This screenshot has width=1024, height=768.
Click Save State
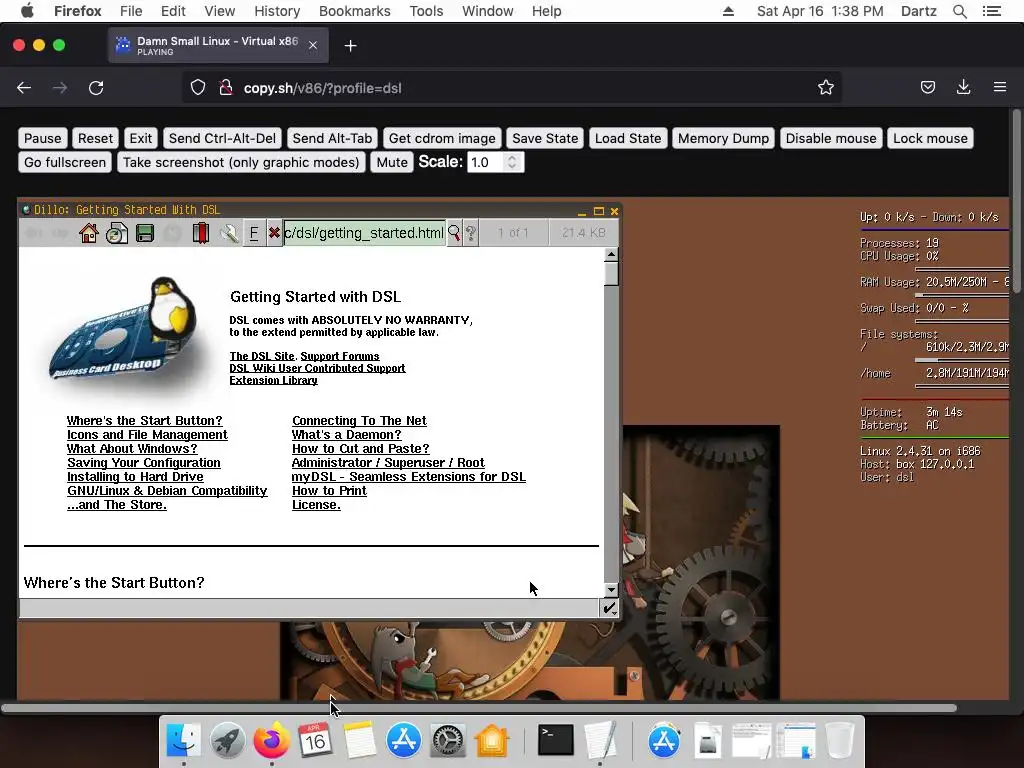click(x=545, y=138)
